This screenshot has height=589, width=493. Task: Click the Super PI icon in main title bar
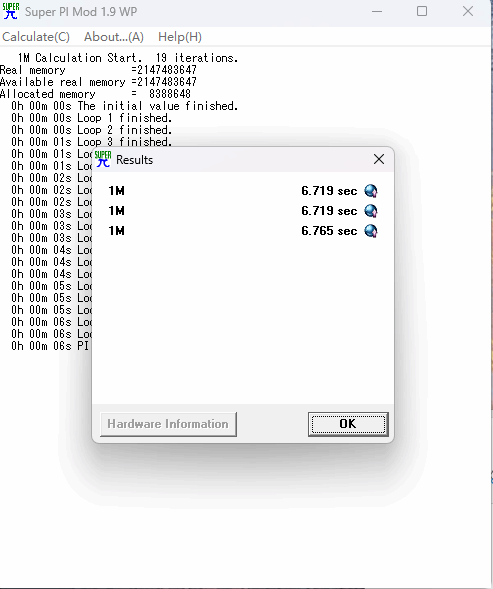[x=11, y=11]
